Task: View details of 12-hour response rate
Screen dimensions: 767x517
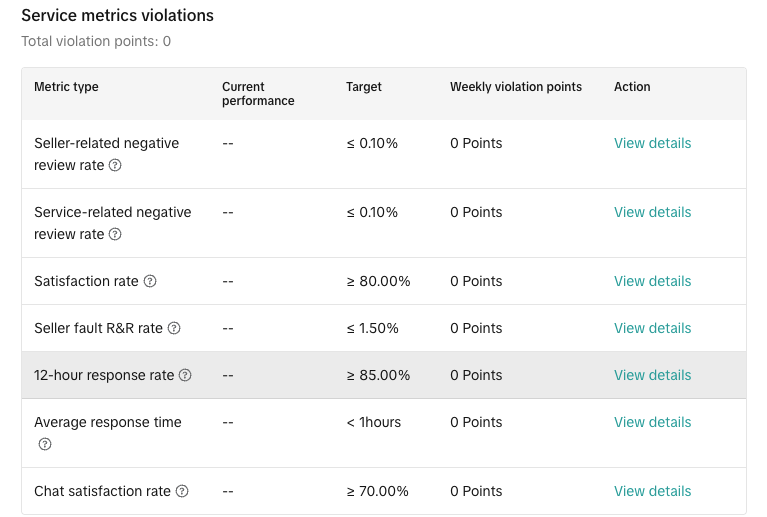Action: [652, 375]
